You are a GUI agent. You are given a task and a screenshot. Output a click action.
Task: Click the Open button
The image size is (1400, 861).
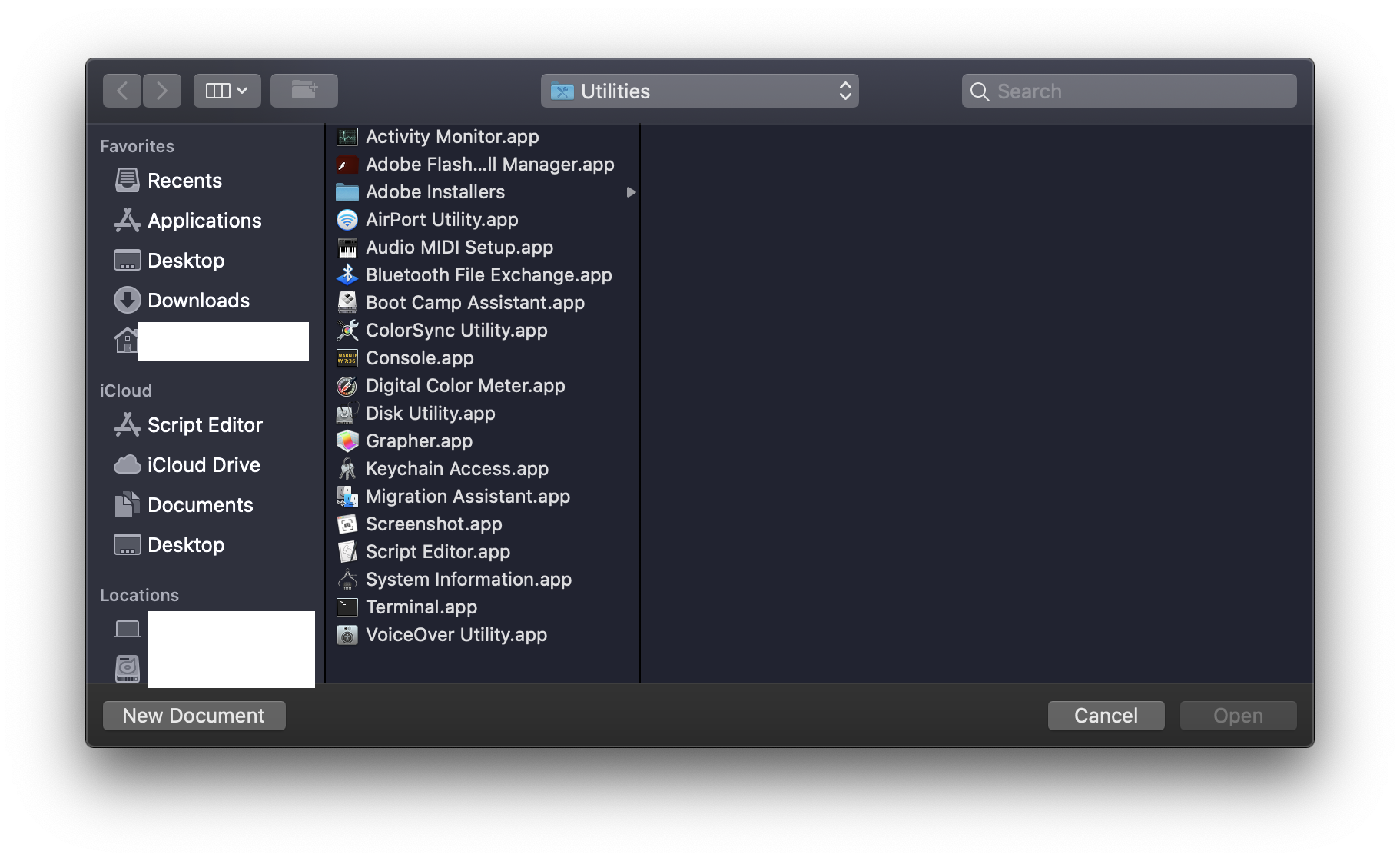pos(1239,716)
